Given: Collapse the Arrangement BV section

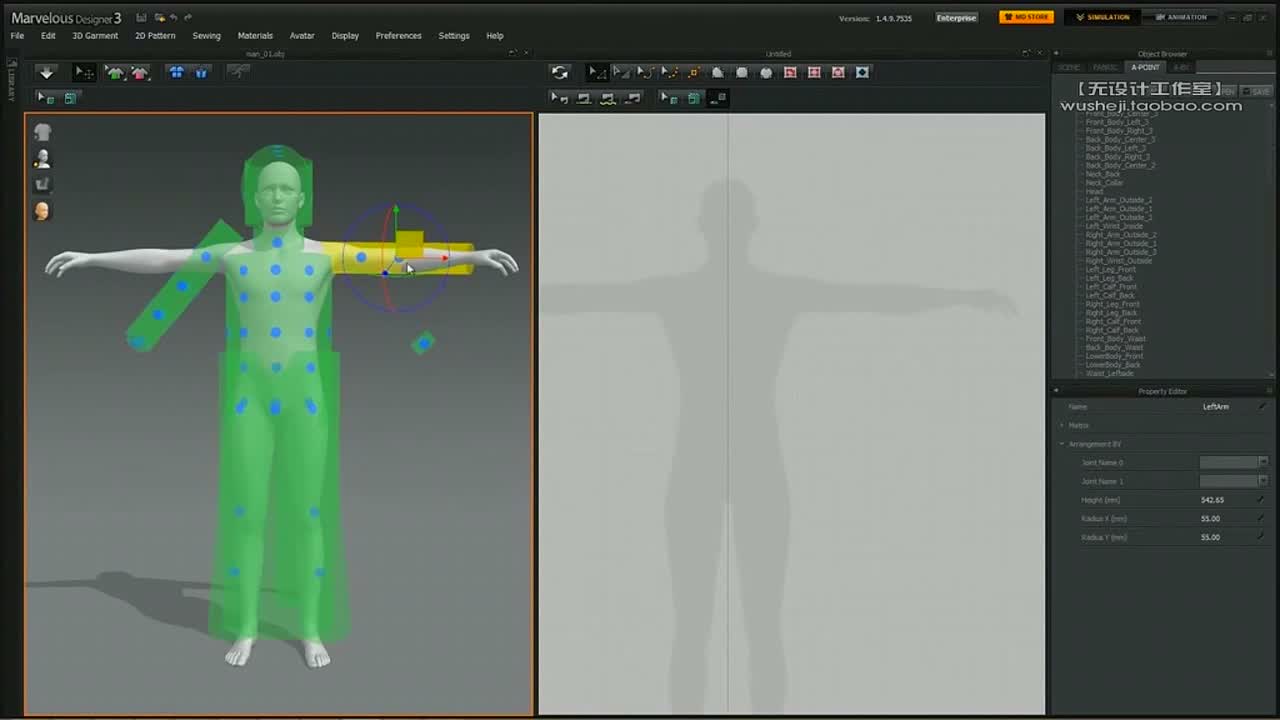Looking at the screenshot, I should pyautogui.click(x=1062, y=444).
